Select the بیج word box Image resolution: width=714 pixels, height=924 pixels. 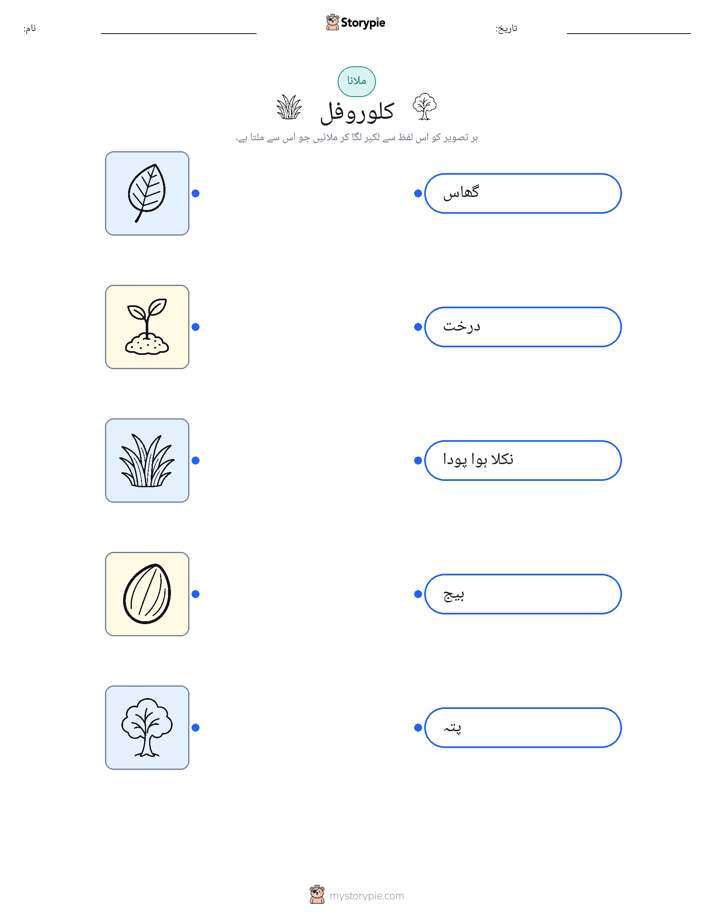point(523,594)
